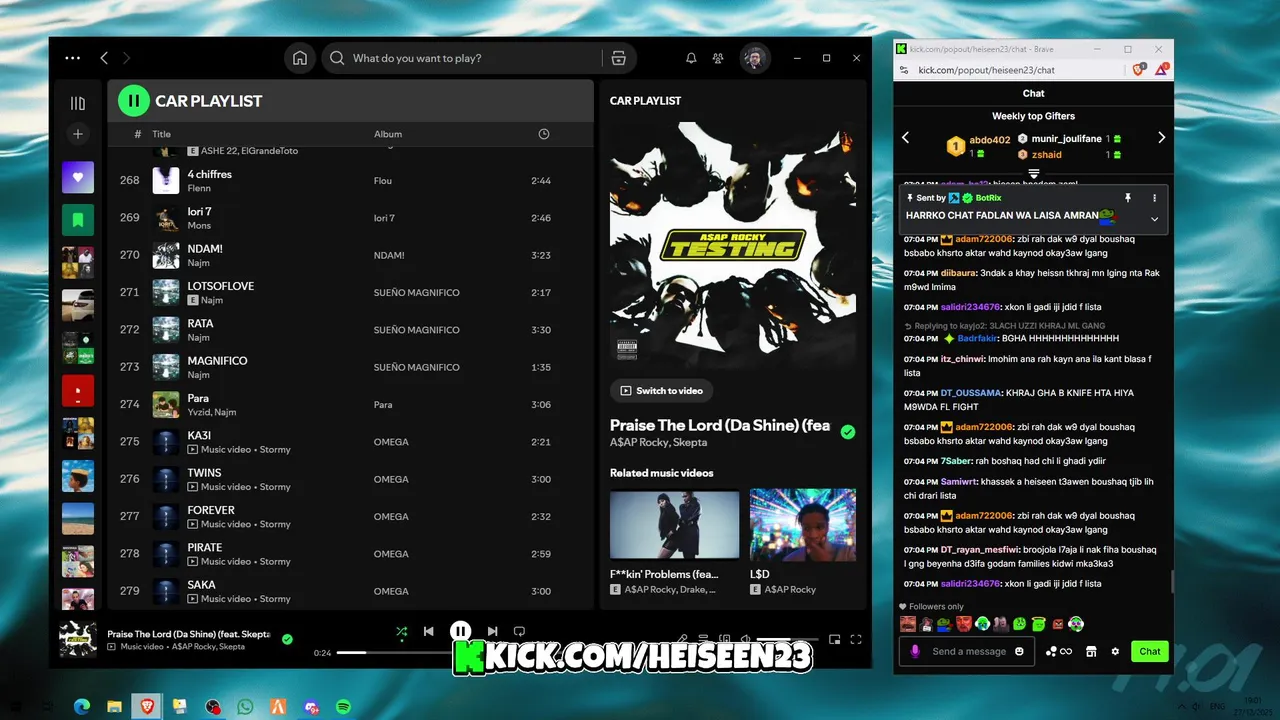Sort tracks by Title column
Screen dimensions: 1280x720
[x=161, y=134]
